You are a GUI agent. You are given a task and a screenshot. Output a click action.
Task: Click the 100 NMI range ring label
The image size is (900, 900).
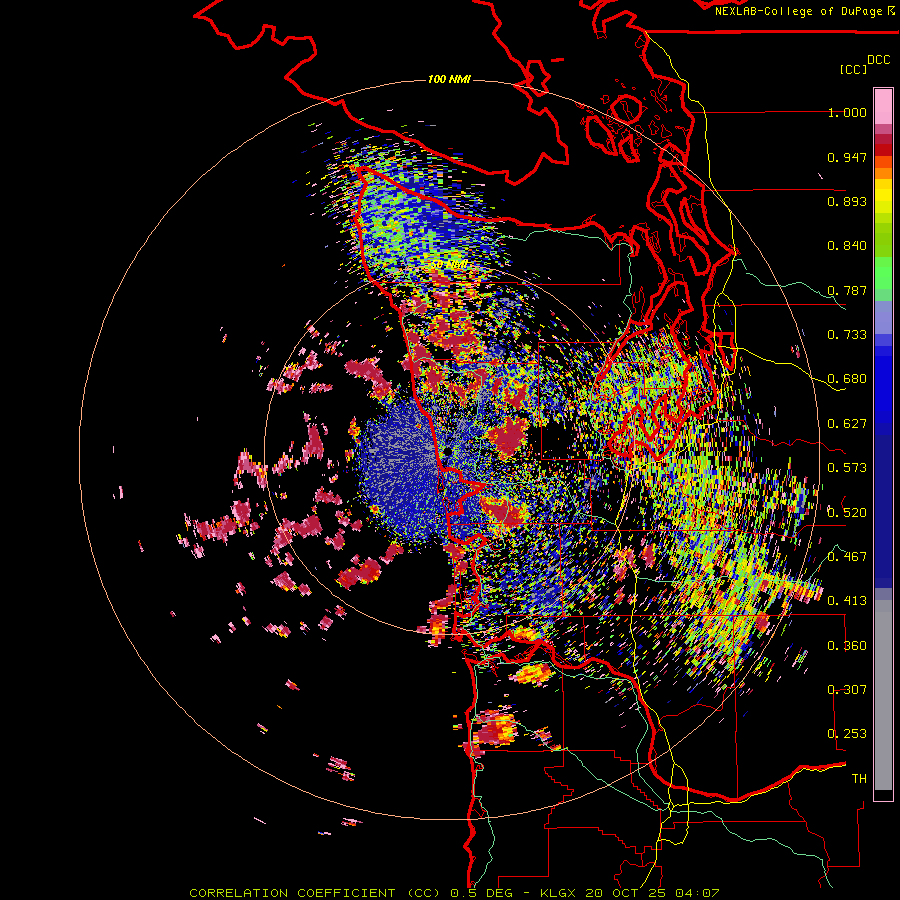449,79
